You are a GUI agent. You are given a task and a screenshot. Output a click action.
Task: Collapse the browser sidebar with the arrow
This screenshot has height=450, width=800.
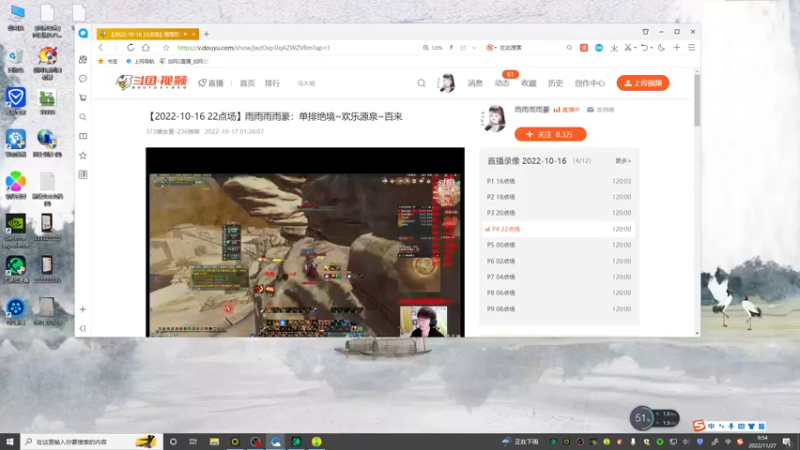(x=83, y=328)
